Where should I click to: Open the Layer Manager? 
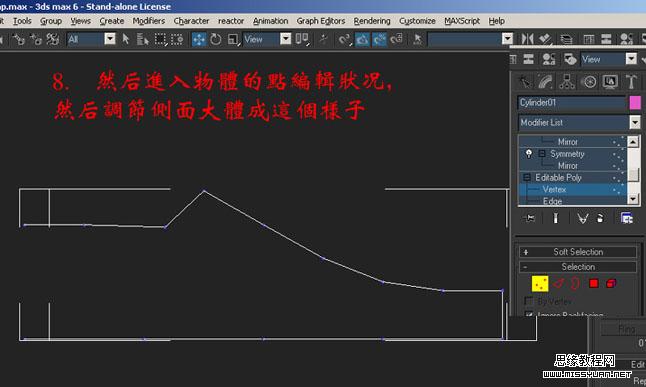click(x=567, y=39)
